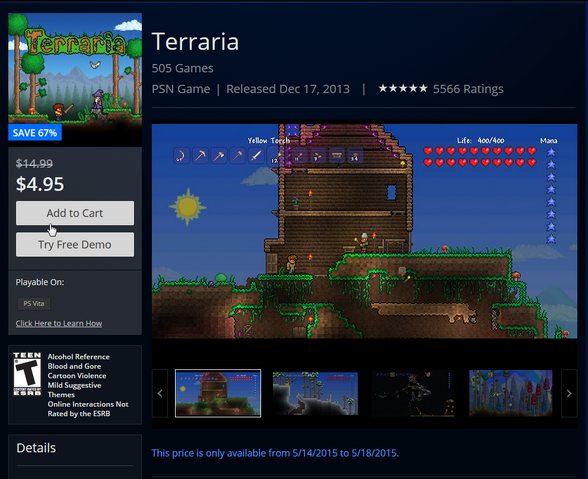Click the PS Vita platform tag
This screenshot has height=479, width=588.
34,303
